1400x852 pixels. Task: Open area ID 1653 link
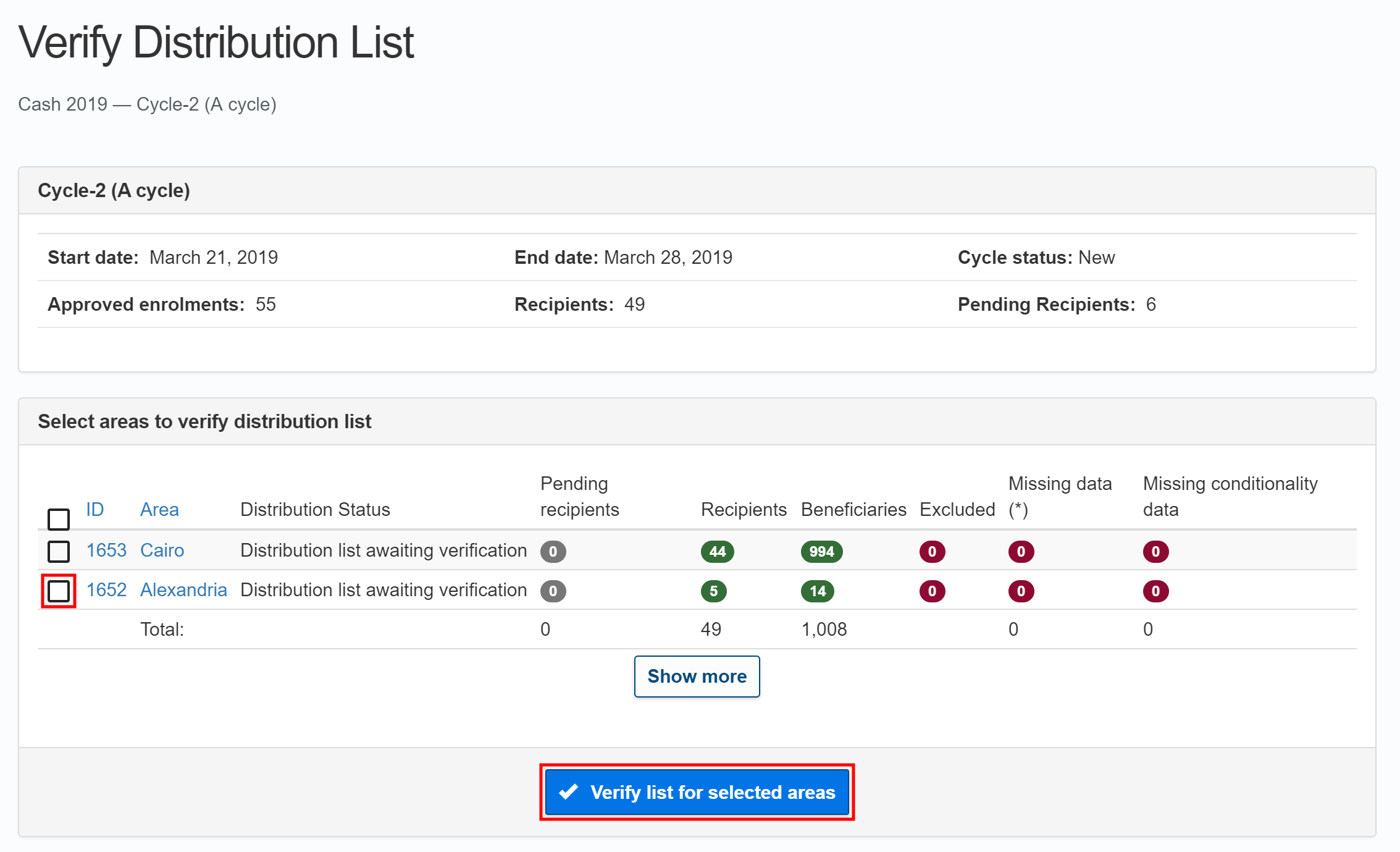click(106, 550)
